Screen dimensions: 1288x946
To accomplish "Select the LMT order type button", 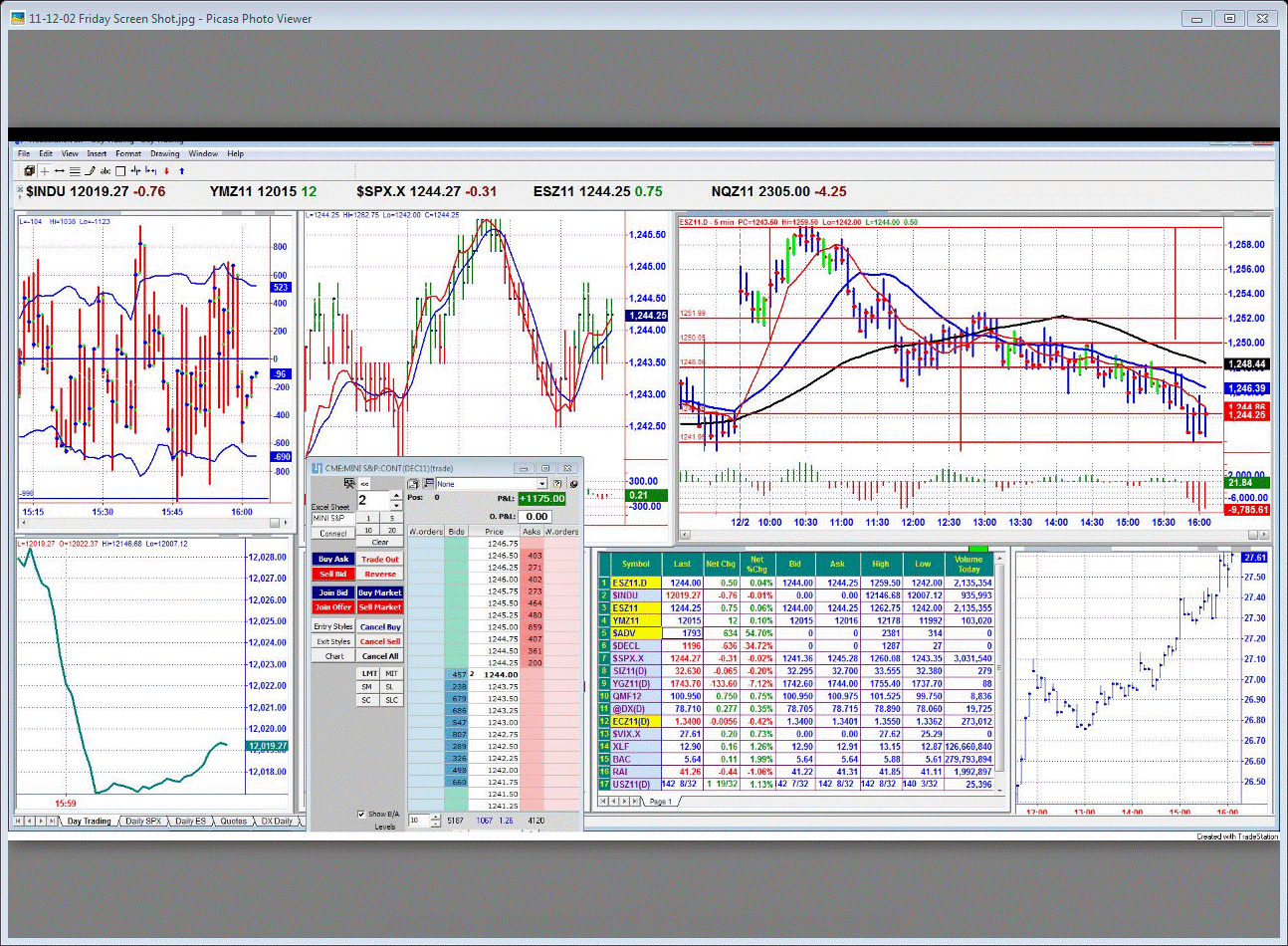I will click(367, 673).
